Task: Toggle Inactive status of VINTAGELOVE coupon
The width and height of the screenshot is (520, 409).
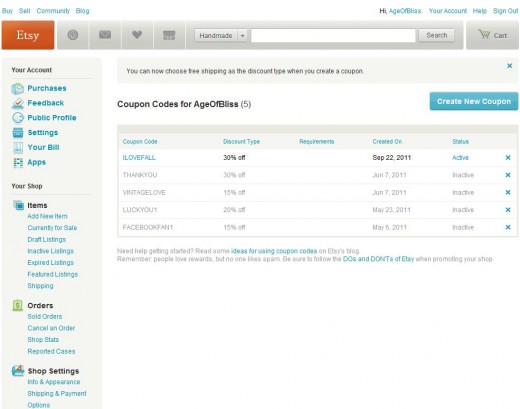Action: pyautogui.click(x=463, y=192)
